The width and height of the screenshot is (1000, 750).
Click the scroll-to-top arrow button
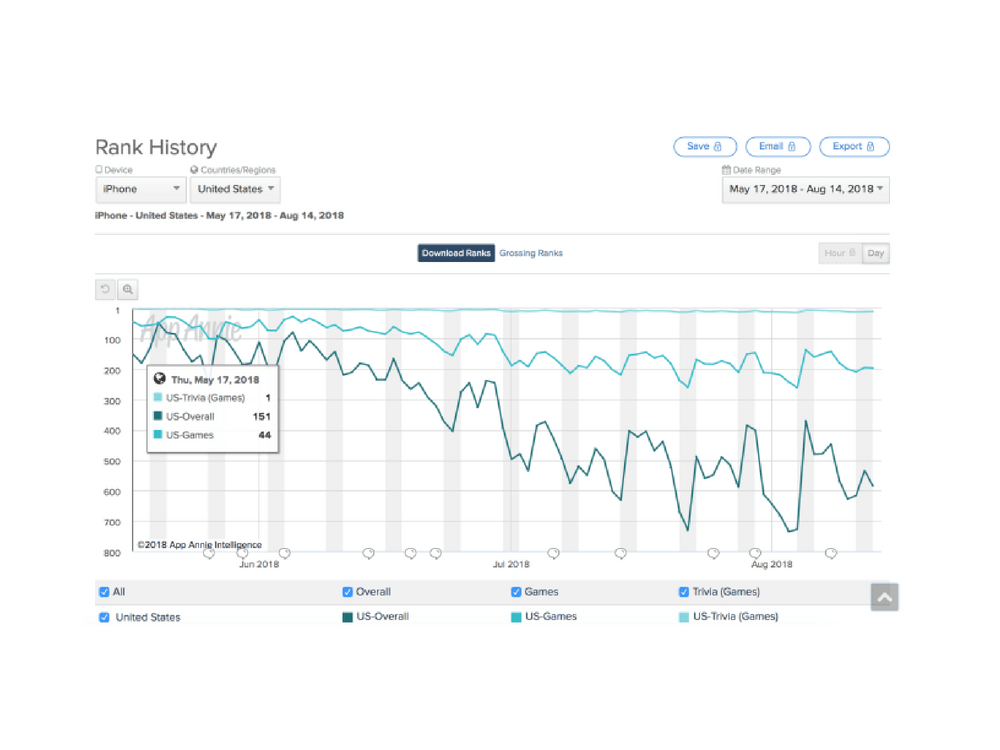884,597
